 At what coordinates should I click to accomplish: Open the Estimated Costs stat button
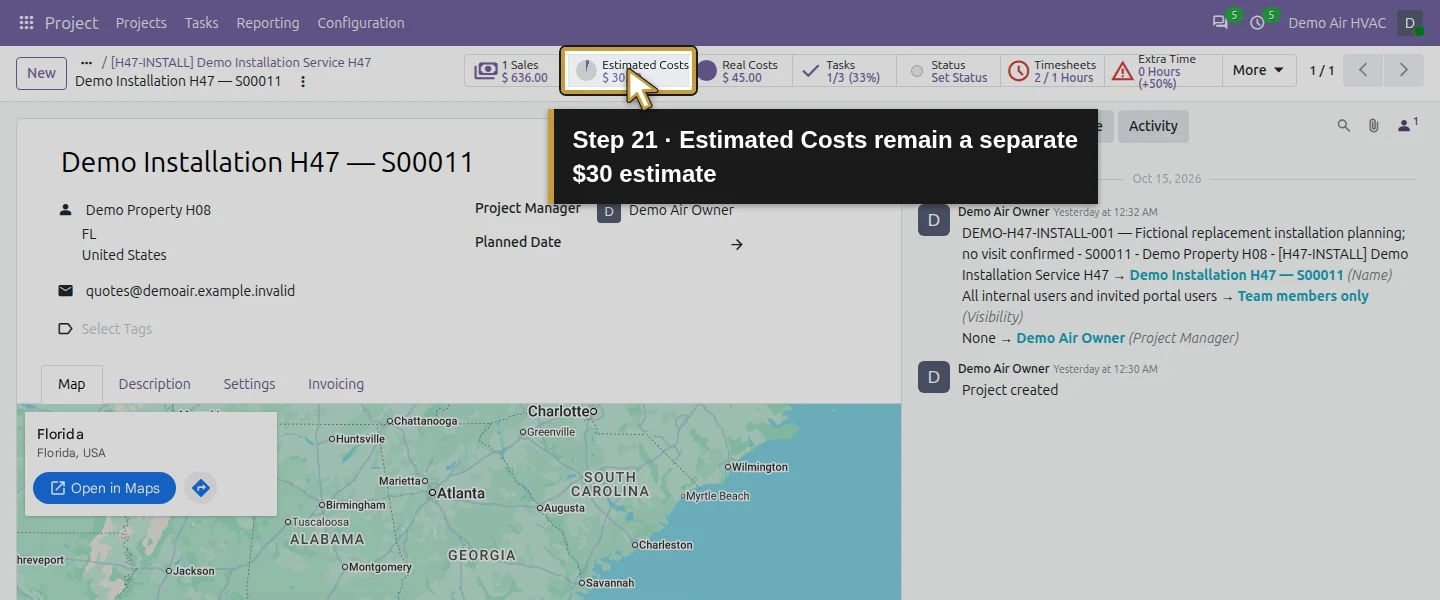click(629, 71)
